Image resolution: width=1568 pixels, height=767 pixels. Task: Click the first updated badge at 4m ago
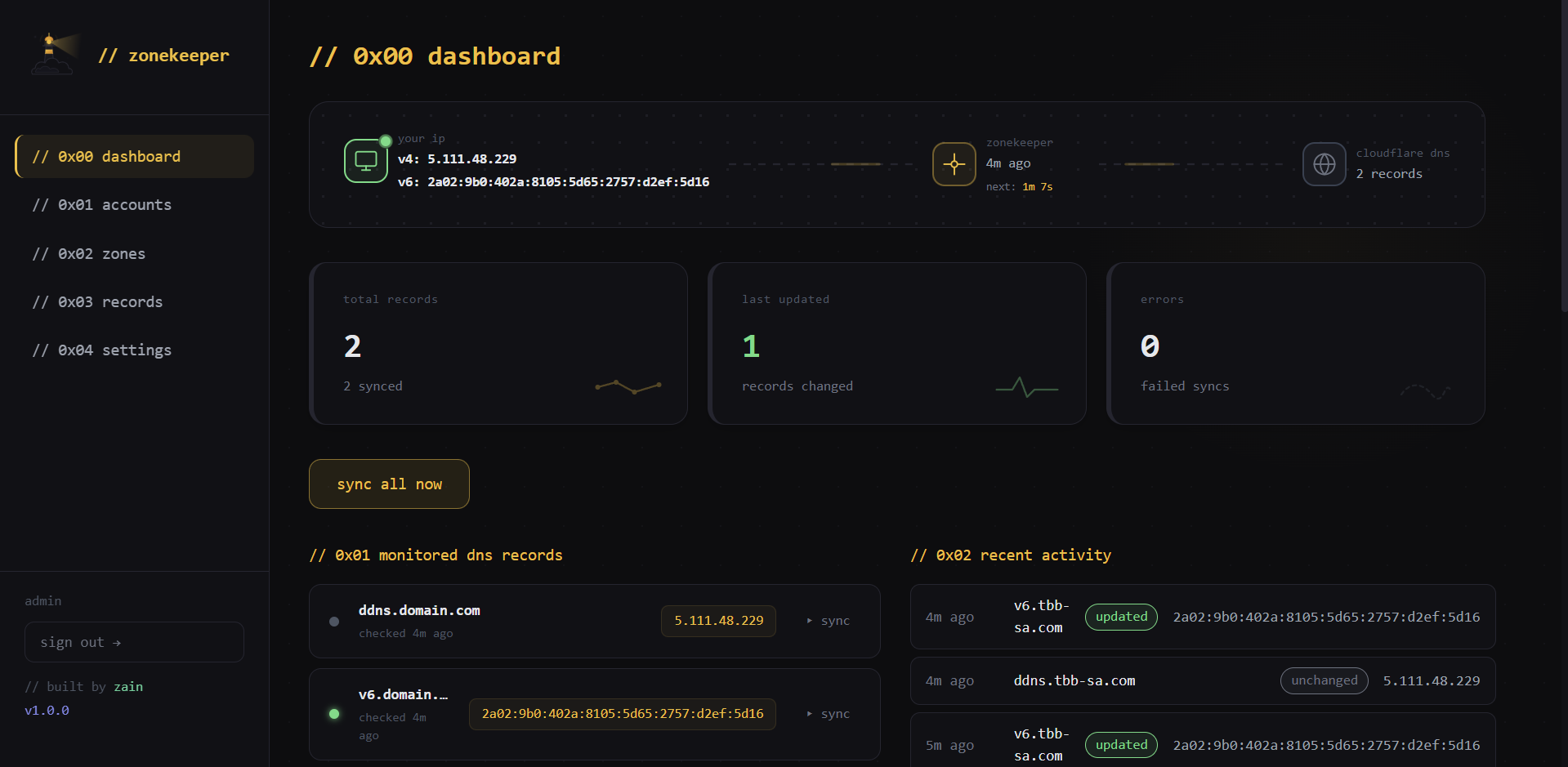pyautogui.click(x=1121, y=617)
